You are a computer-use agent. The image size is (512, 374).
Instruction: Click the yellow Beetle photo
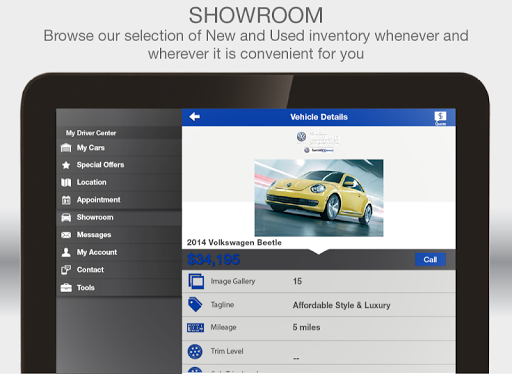click(319, 198)
